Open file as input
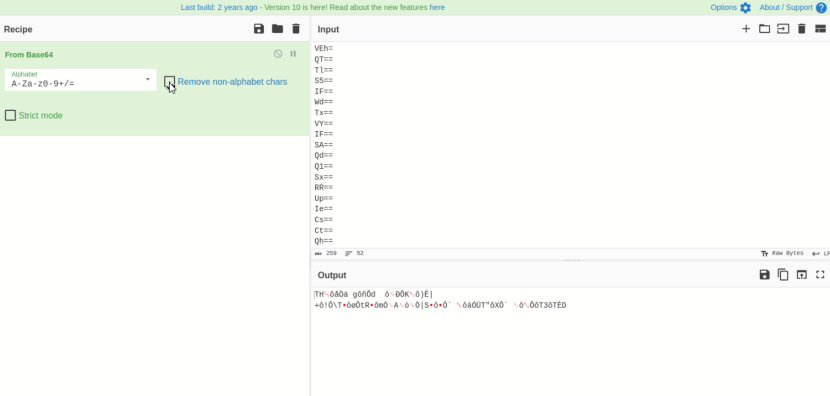830x396 pixels. pyautogui.click(x=783, y=29)
